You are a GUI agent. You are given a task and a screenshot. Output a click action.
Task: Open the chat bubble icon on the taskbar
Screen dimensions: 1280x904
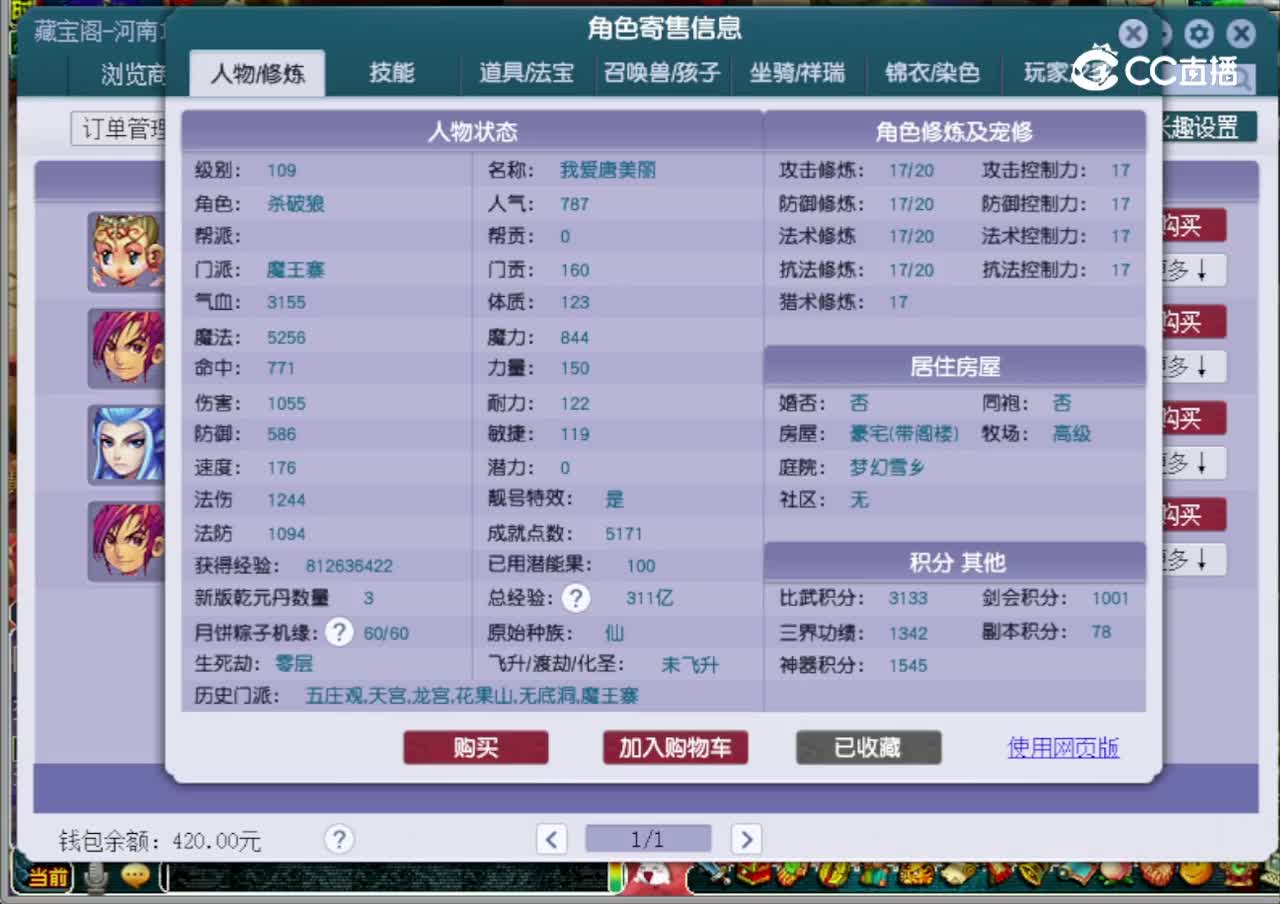[x=137, y=876]
